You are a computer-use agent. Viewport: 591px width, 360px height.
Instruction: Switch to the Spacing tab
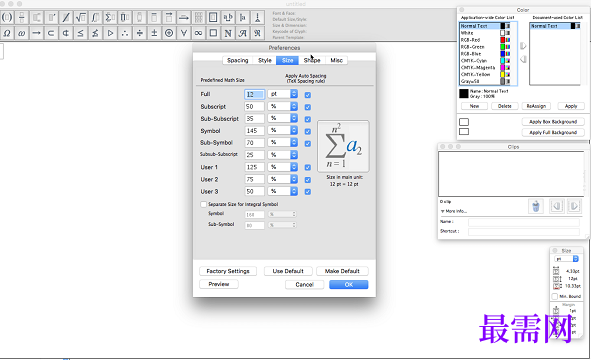point(237,60)
